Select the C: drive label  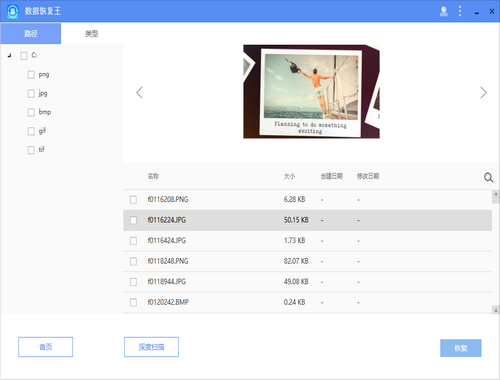click(x=34, y=55)
